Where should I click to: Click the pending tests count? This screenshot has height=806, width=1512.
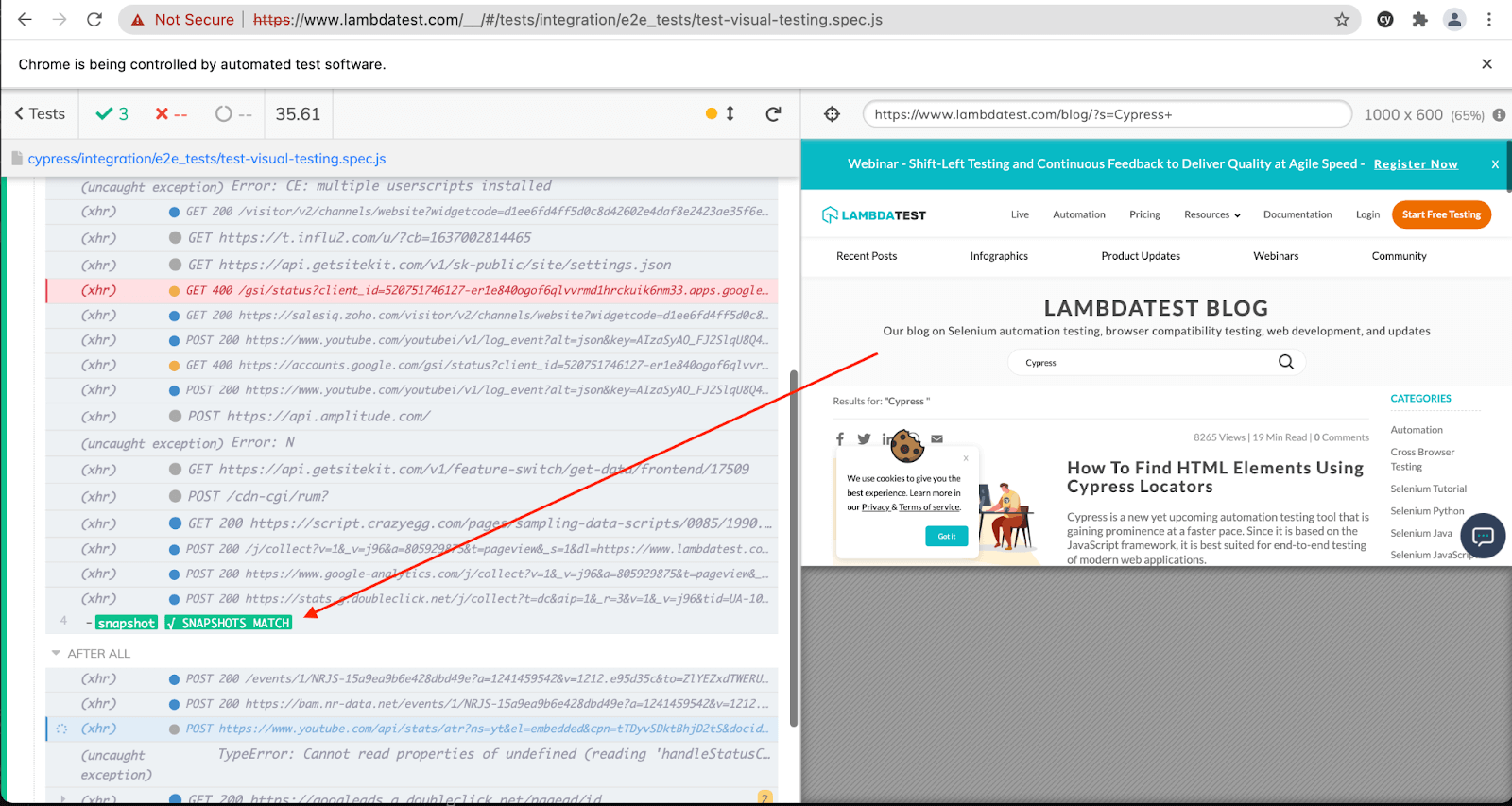233,114
